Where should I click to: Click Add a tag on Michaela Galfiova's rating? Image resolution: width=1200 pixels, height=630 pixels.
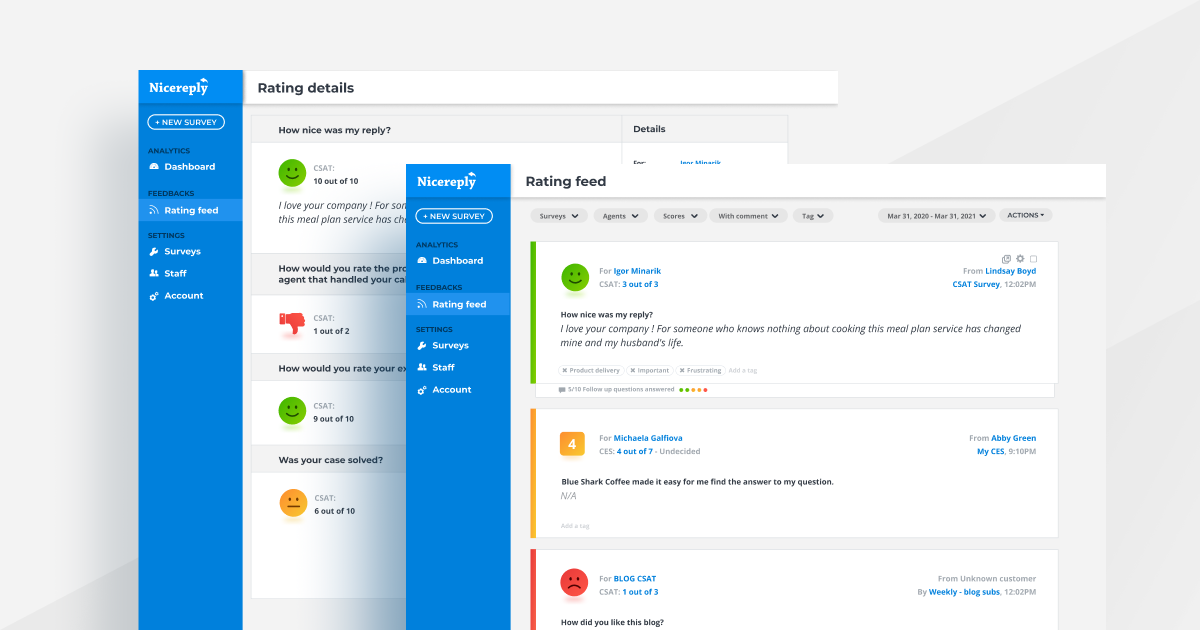575,526
